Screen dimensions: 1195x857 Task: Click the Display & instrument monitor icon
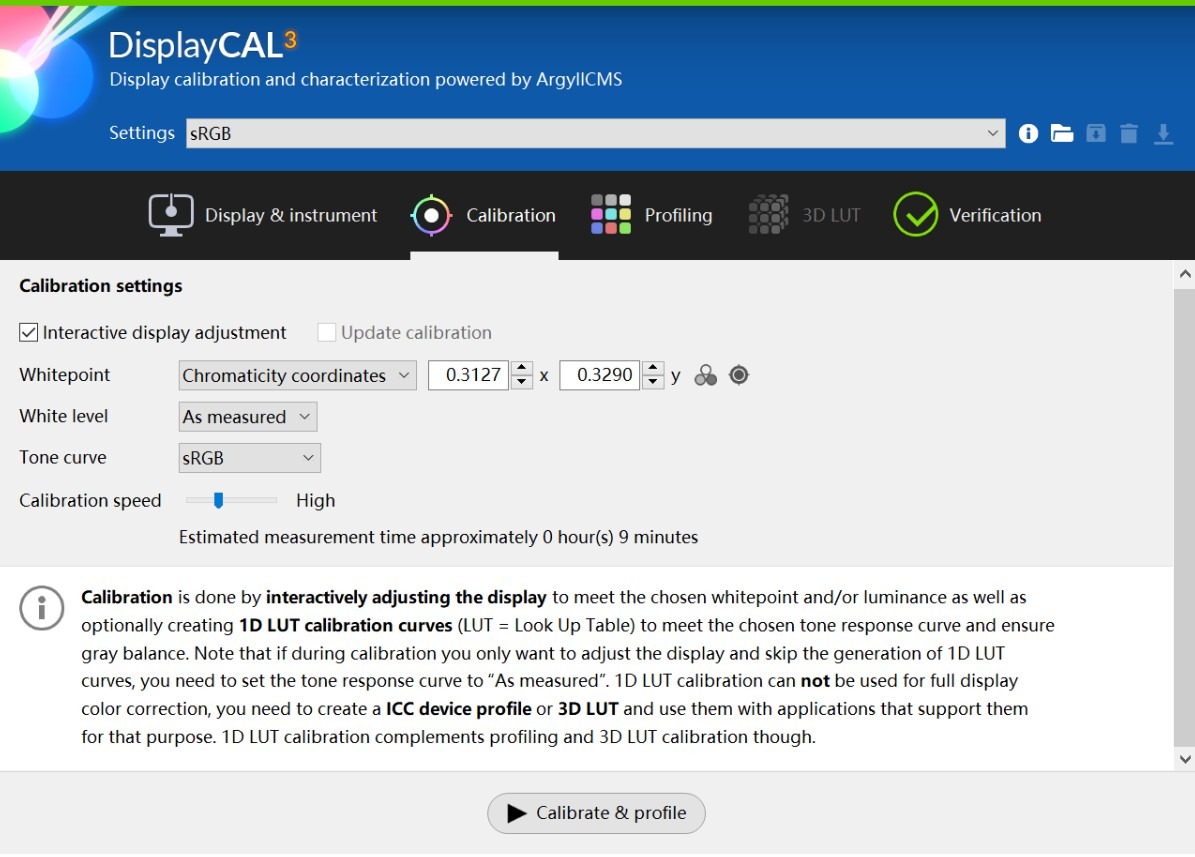[x=171, y=215]
